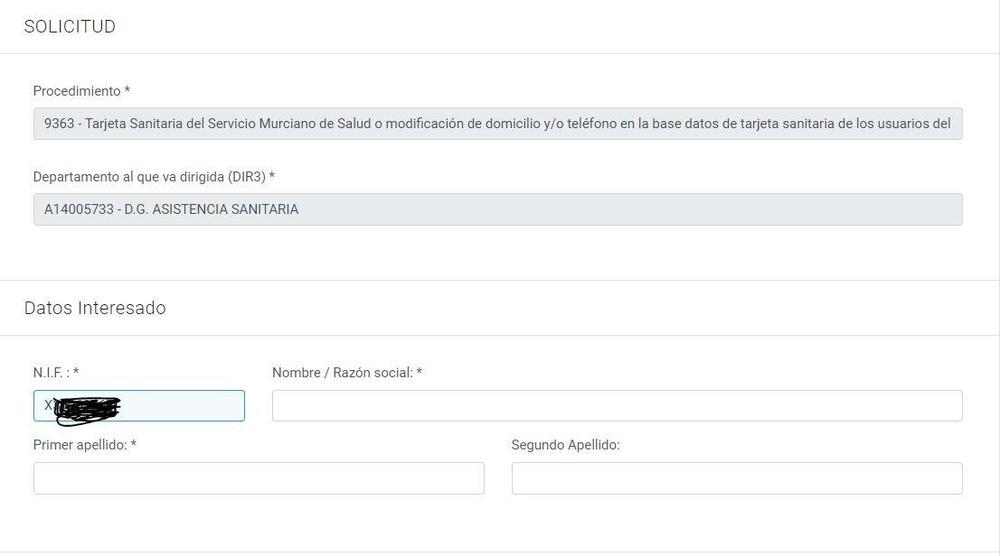Click the letter X in N.I.F. field
Viewport: 1000px width, 556px height.
(48, 405)
